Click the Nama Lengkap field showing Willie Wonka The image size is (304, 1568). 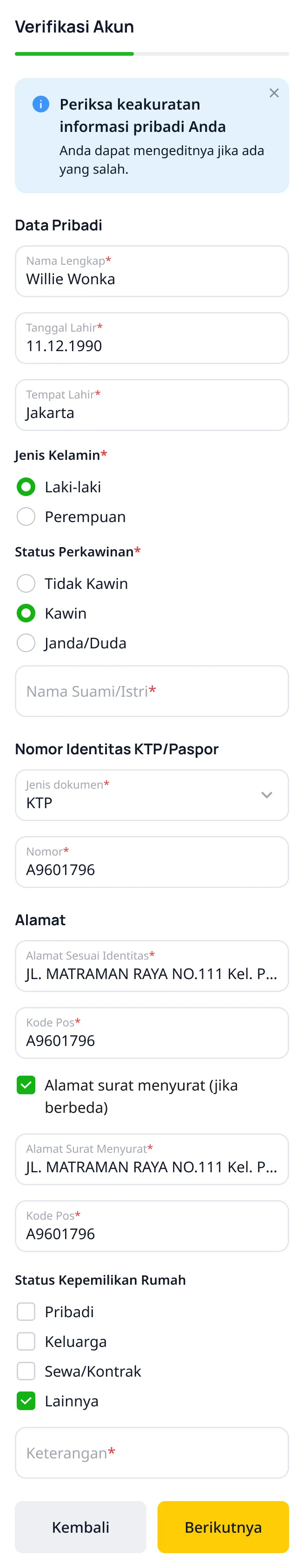click(152, 272)
